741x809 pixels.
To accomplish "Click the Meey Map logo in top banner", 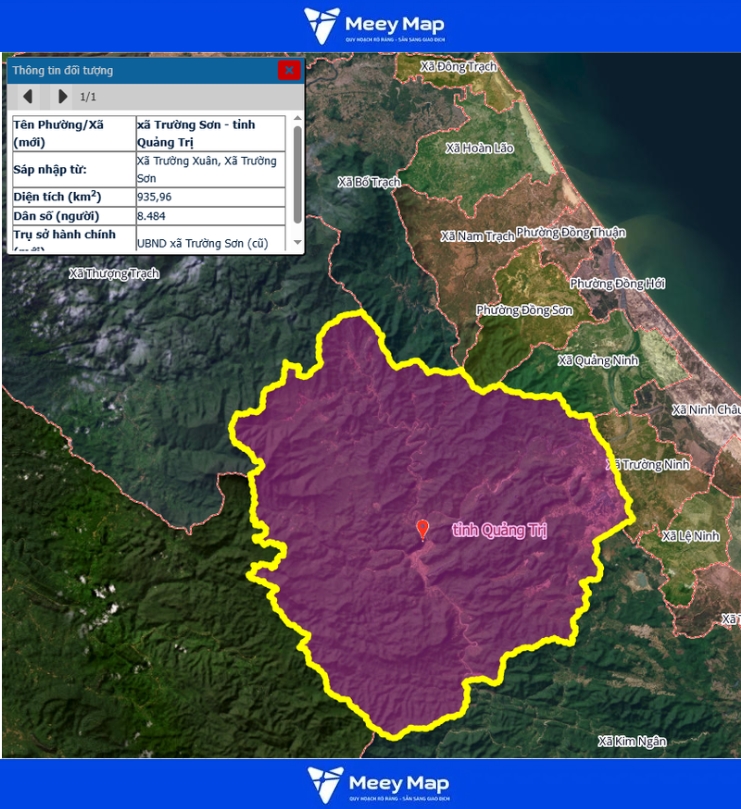I will point(374,26).
